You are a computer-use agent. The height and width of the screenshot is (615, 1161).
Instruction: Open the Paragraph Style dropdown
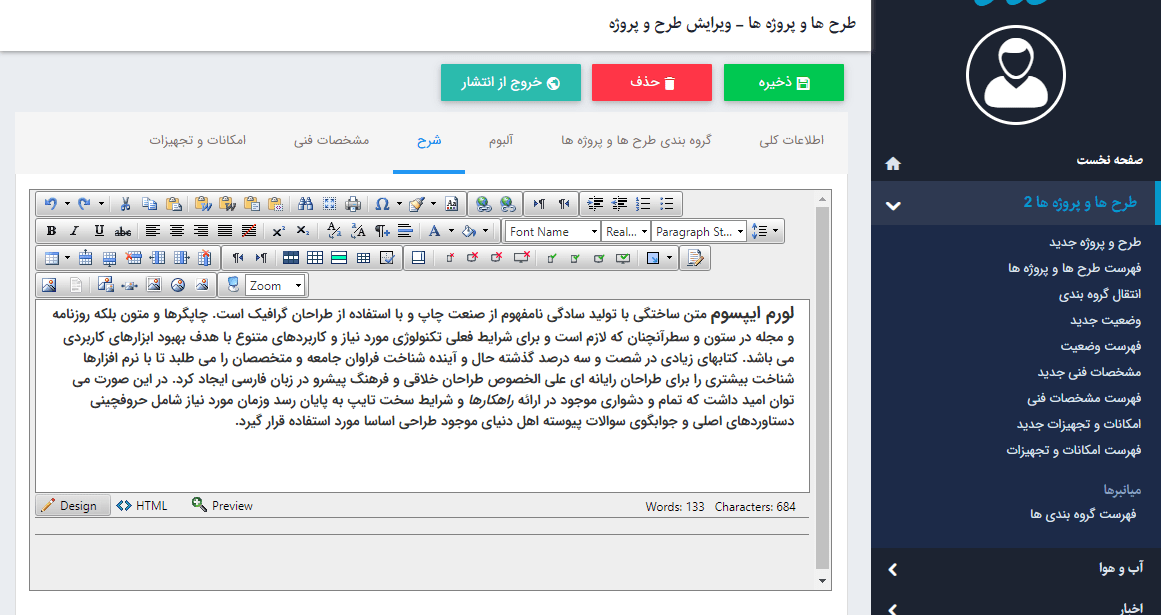pyautogui.click(x=699, y=231)
